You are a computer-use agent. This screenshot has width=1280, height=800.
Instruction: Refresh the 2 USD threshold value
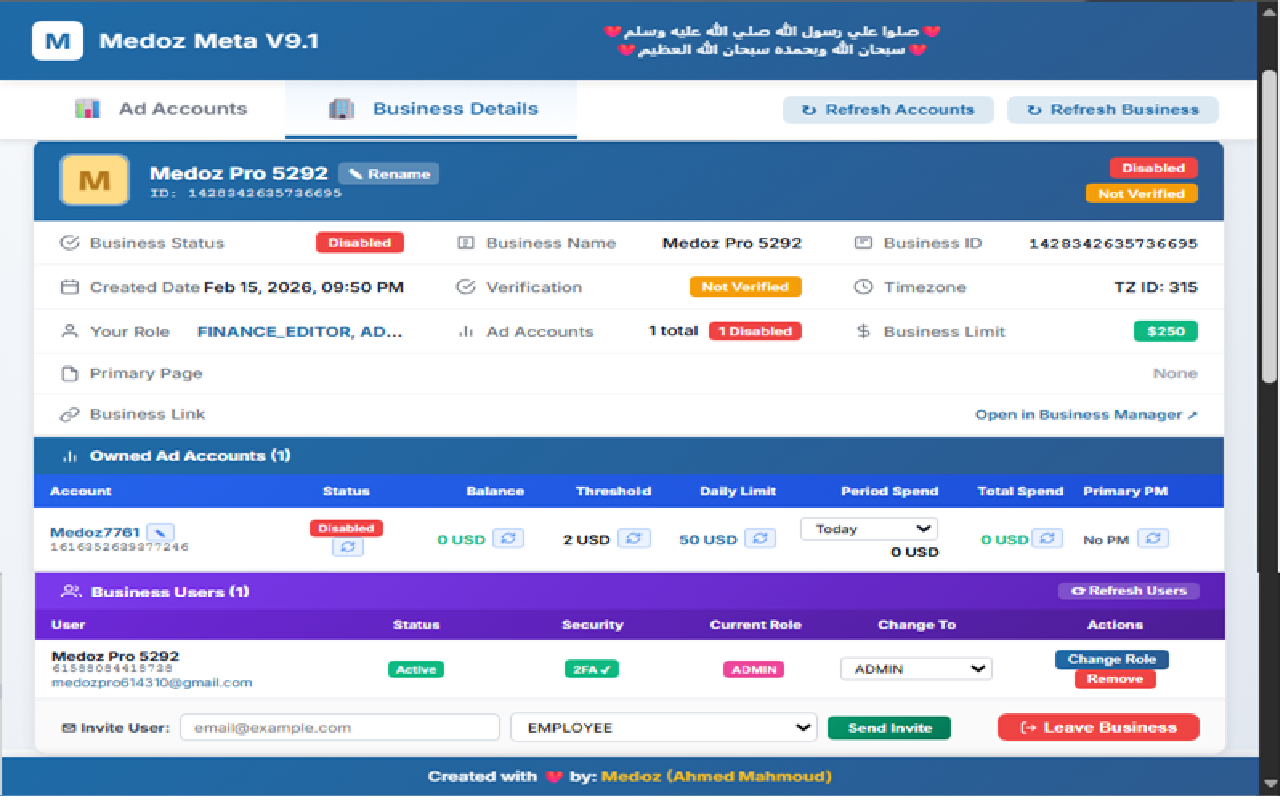(634, 539)
